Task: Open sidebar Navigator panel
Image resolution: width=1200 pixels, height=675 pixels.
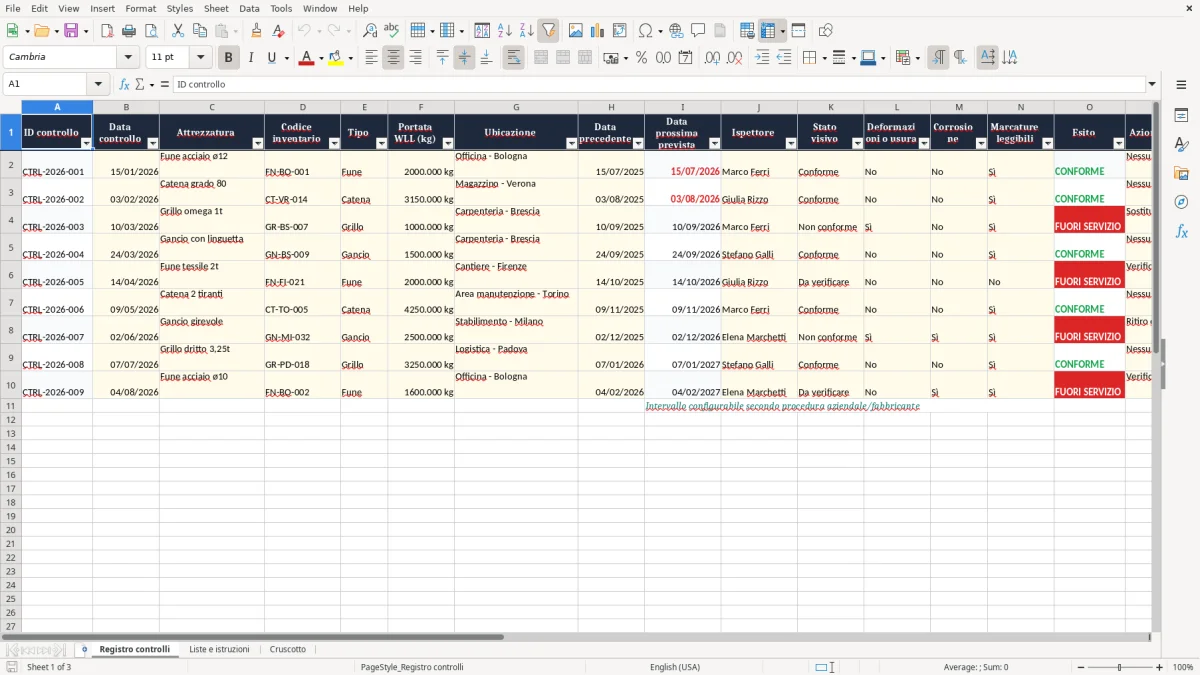Action: tap(1181, 202)
